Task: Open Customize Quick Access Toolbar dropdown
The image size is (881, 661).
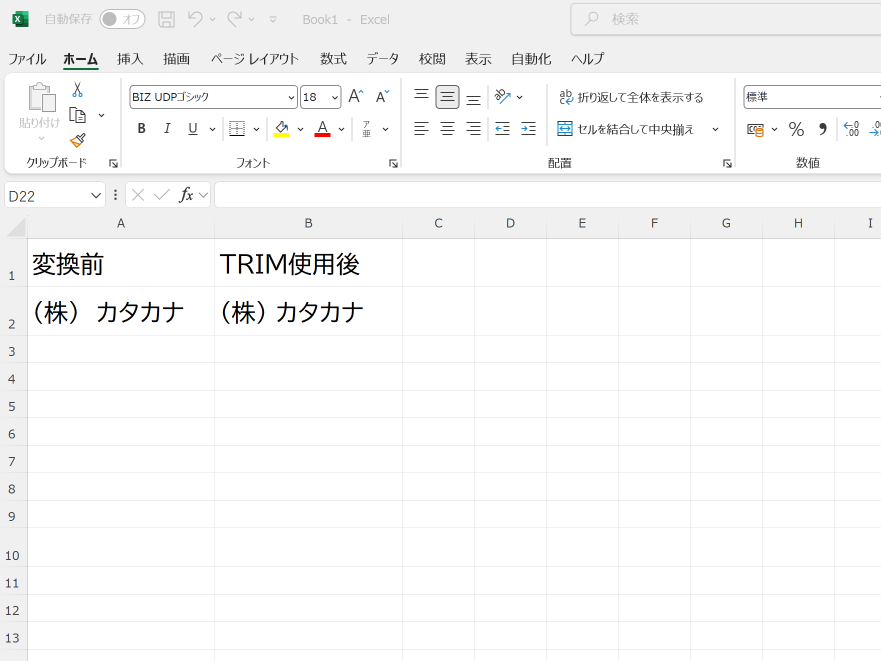Action: tap(273, 19)
